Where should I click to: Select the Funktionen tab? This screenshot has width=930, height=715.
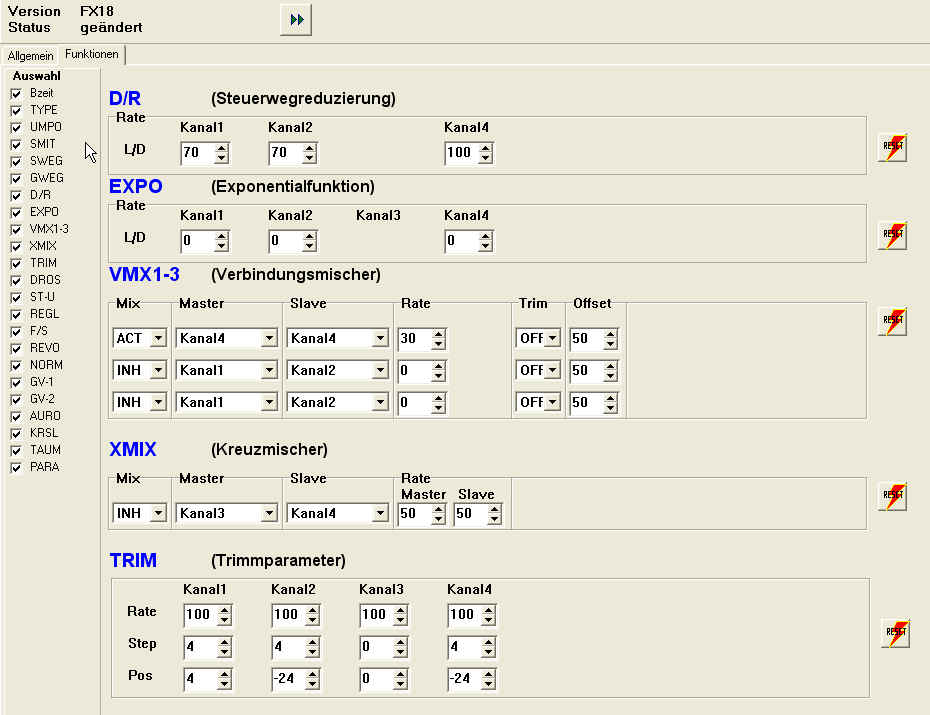[x=92, y=55]
